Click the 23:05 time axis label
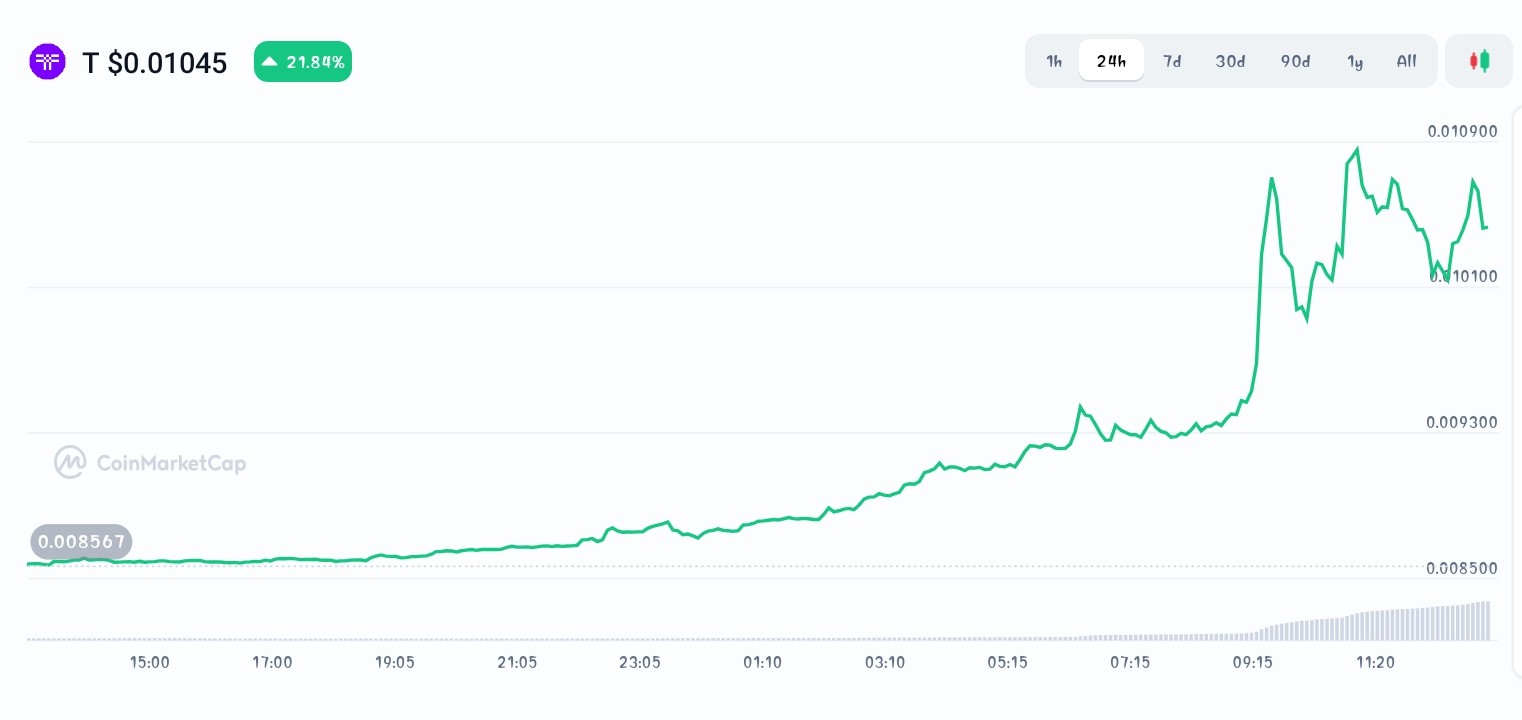 tap(640, 662)
